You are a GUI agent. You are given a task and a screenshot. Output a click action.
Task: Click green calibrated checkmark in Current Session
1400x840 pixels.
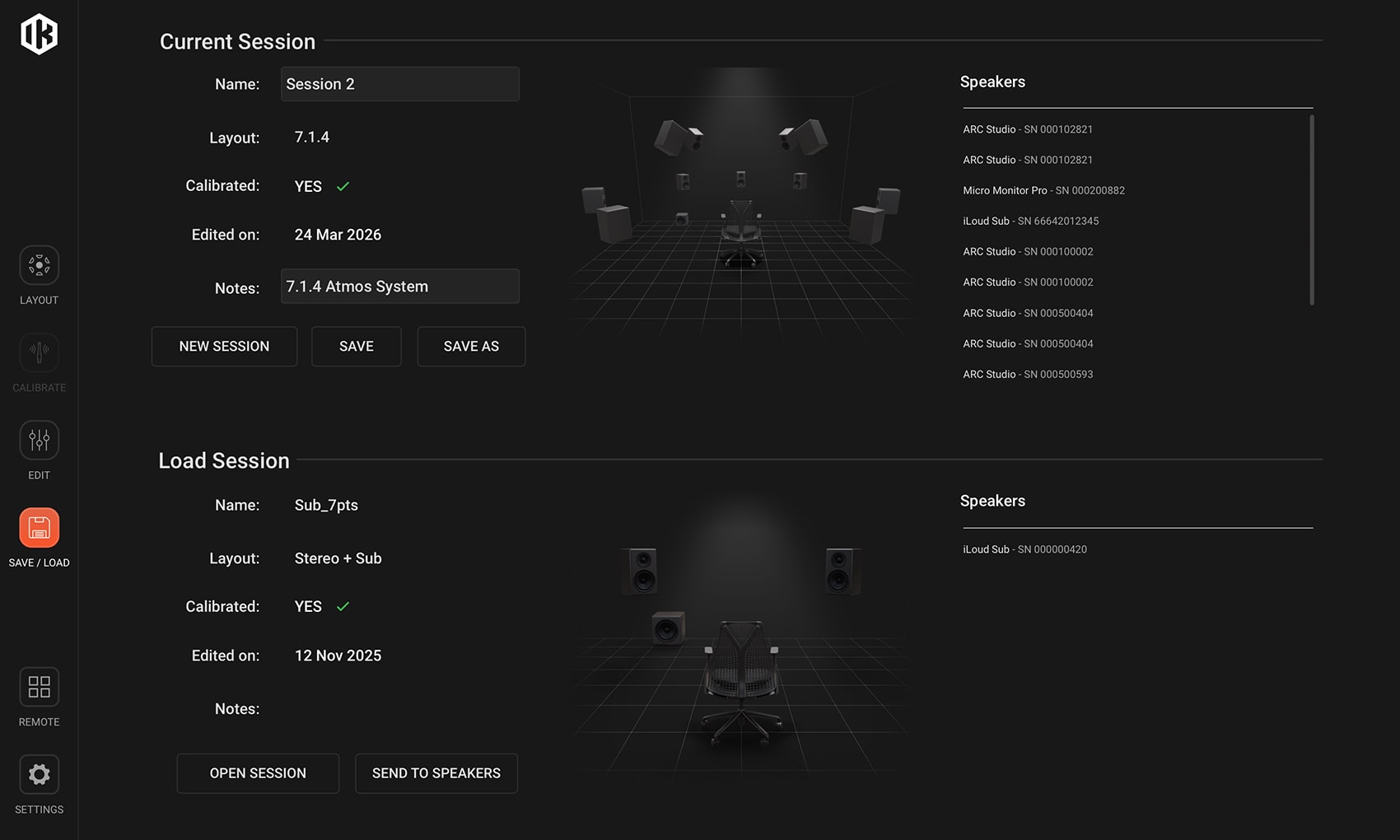tap(343, 187)
